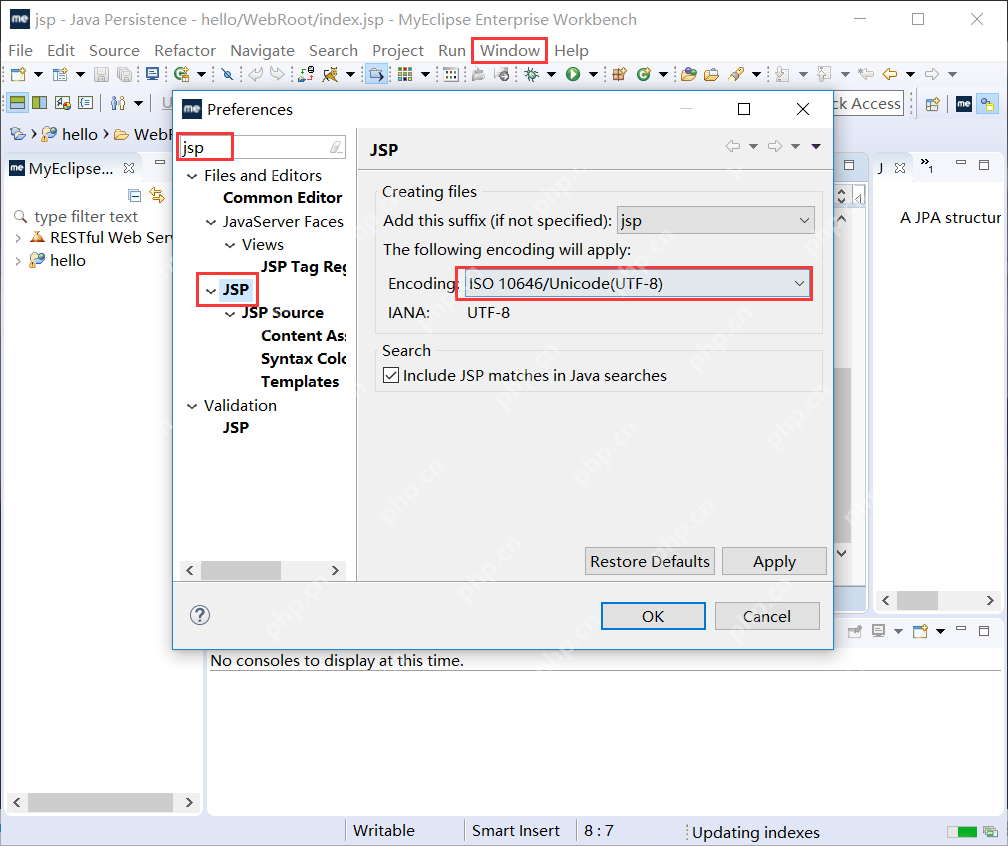The height and width of the screenshot is (846, 1008).
Task: Collapse the Files and Editors tree node
Action: pos(193,176)
